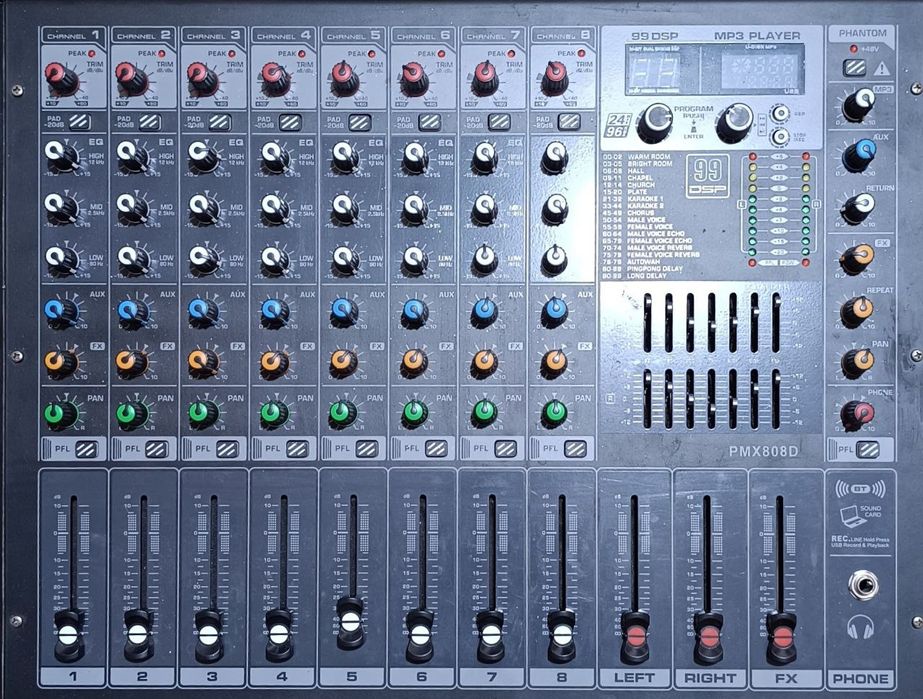923x699 pixels.
Task: Click Channel 6 TRIM knob
Action: point(416,78)
